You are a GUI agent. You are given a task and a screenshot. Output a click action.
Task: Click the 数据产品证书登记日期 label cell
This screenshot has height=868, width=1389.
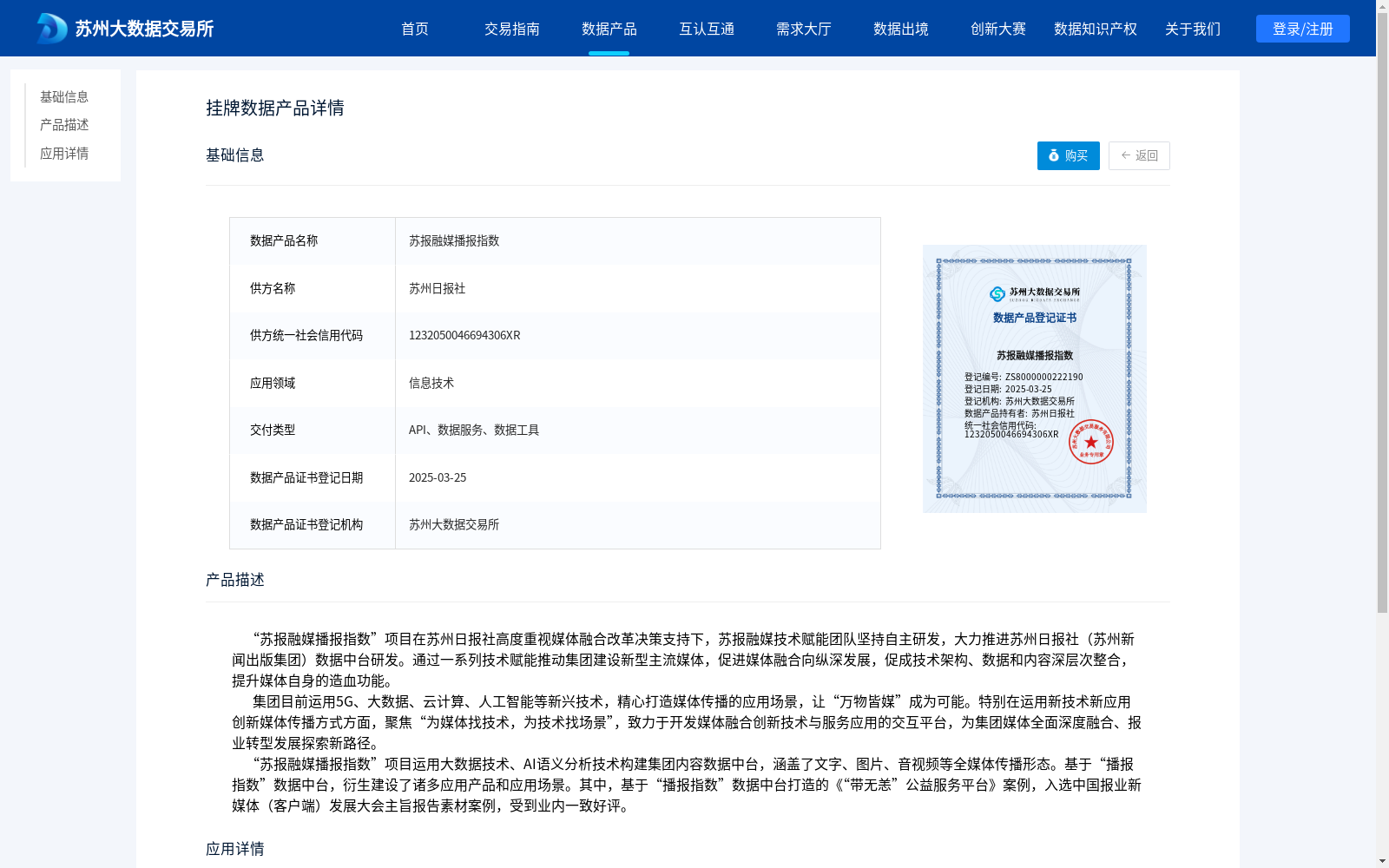tap(313, 477)
